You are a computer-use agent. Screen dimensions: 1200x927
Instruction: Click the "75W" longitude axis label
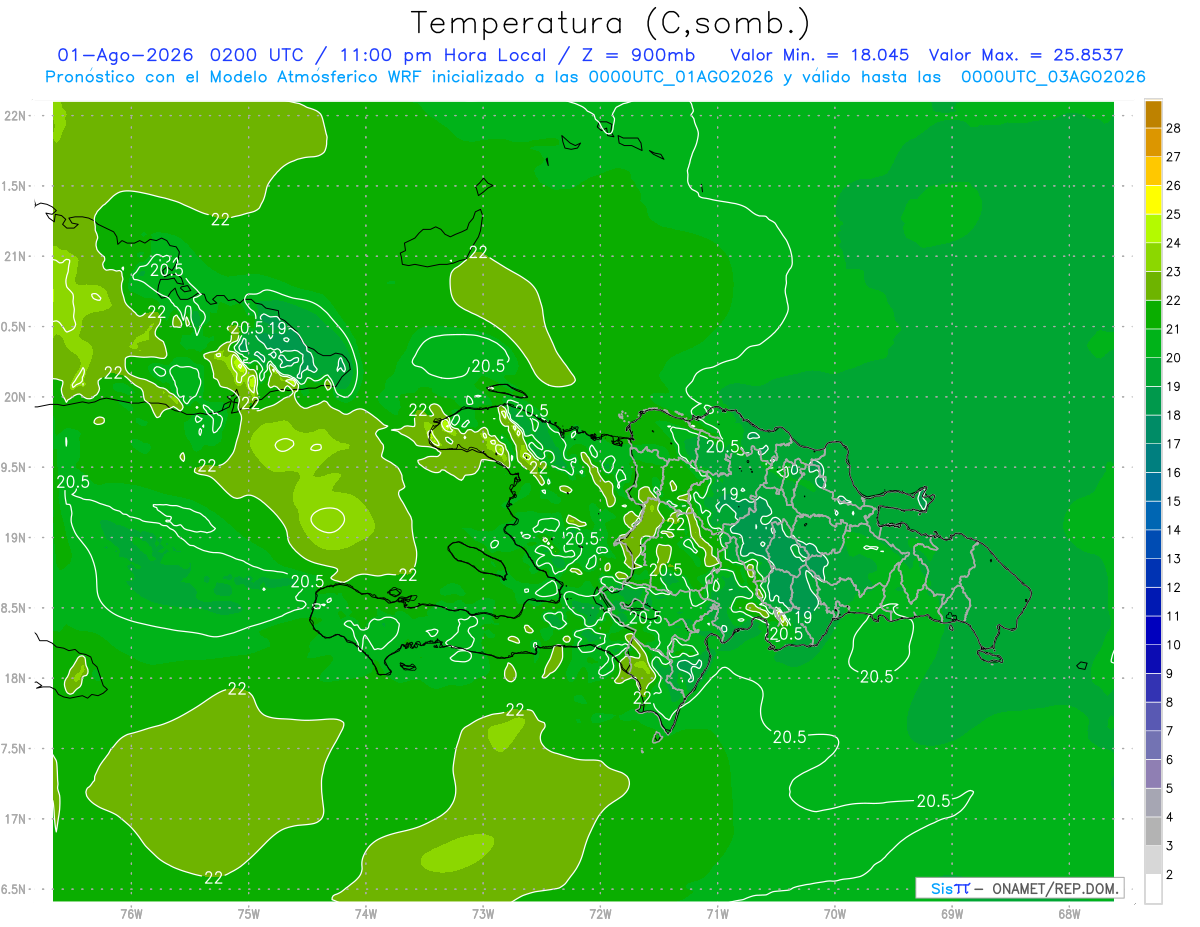pos(249,913)
